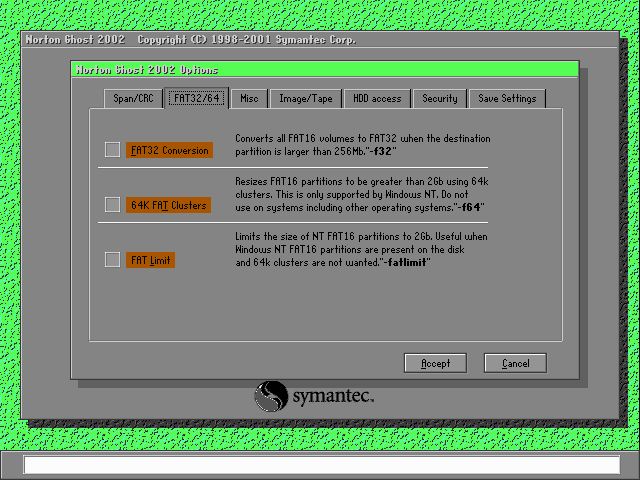Click the 64k clusters resize description
Viewport: 640px width, 480px height.
point(362,194)
